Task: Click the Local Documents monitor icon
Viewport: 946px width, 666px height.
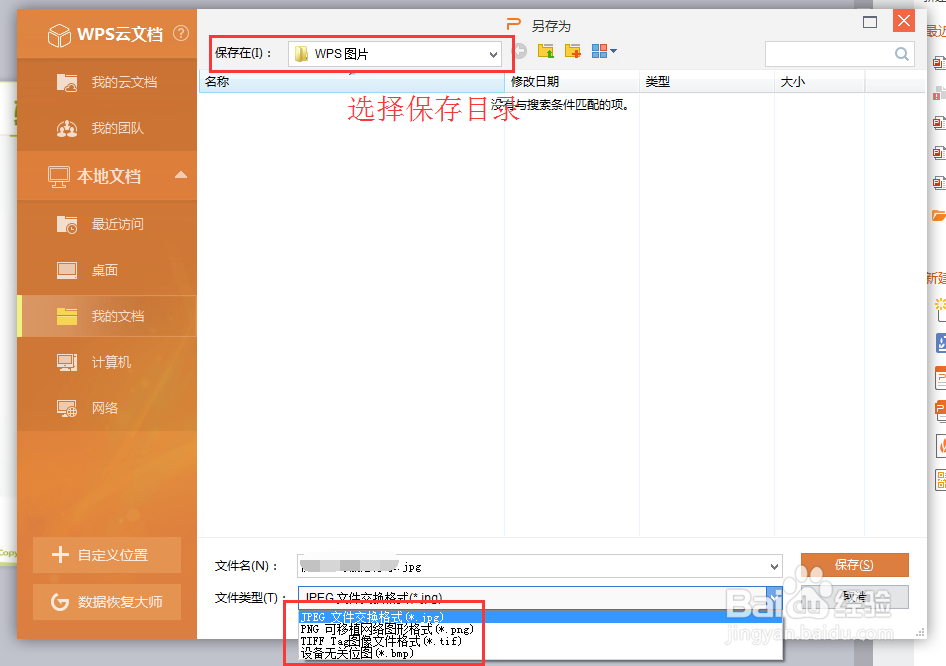Action: click(59, 177)
